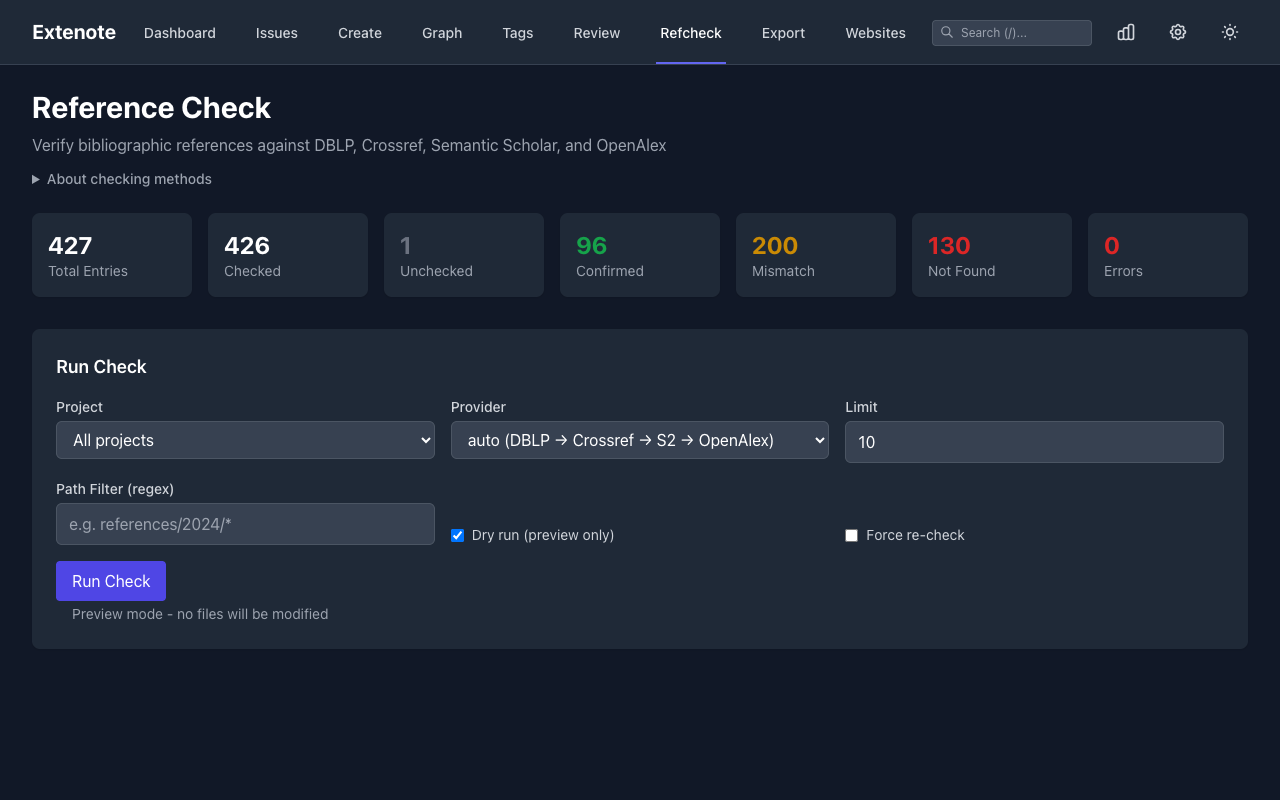The height and width of the screenshot is (800, 1280).
Task: Open settings via the gear icon
Action: (1178, 32)
